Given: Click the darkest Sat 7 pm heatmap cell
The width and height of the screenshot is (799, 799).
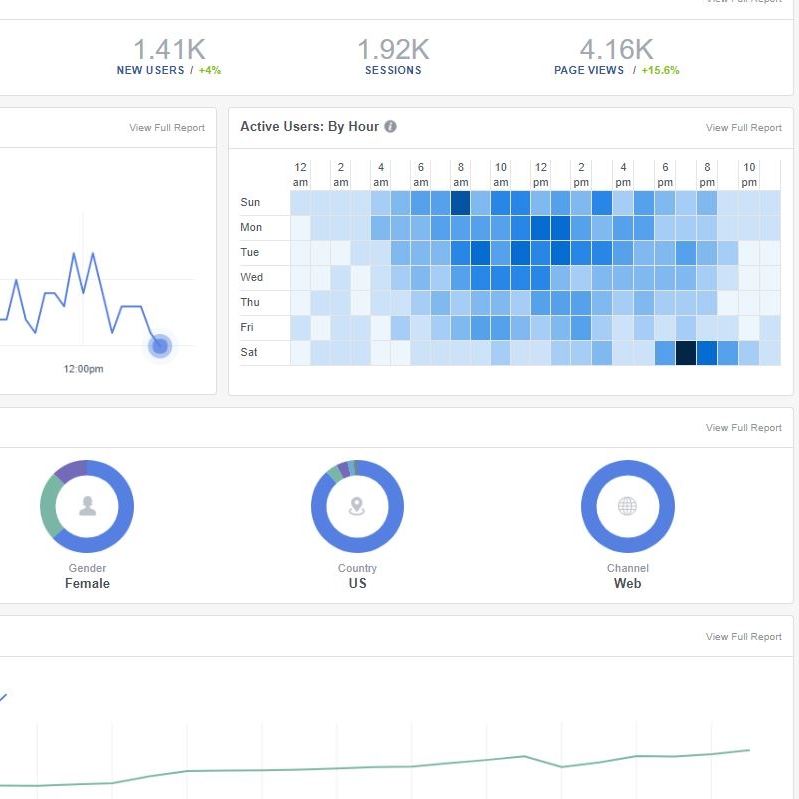Looking at the screenshot, I should coord(686,353).
